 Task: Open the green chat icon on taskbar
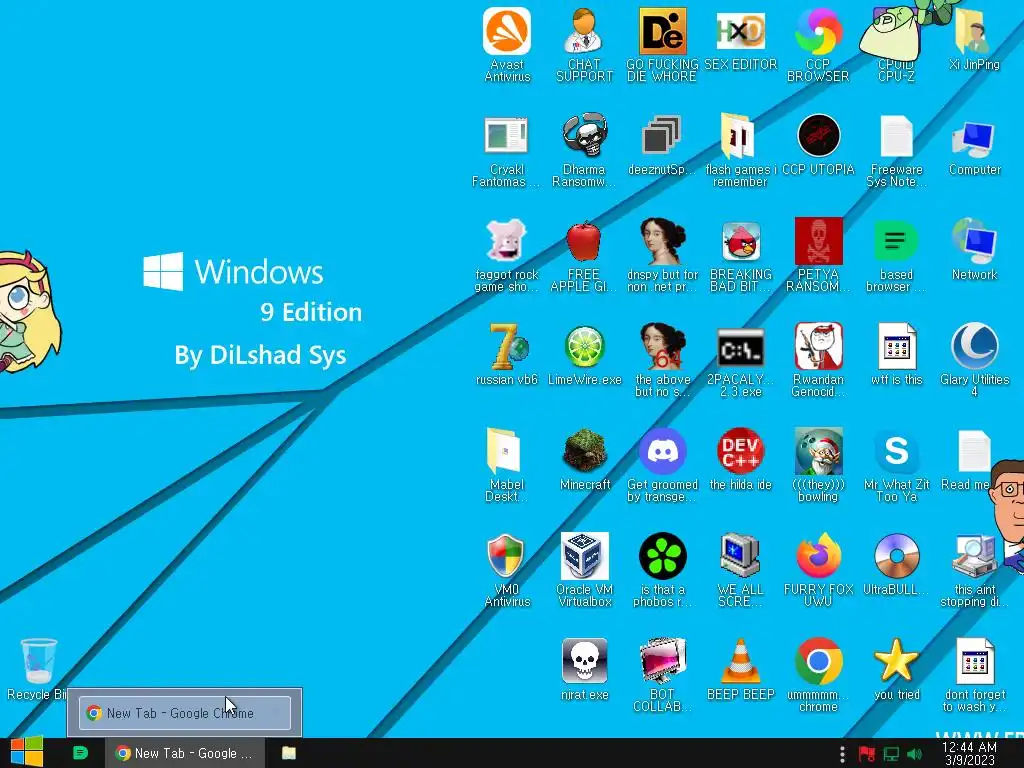click(80, 753)
